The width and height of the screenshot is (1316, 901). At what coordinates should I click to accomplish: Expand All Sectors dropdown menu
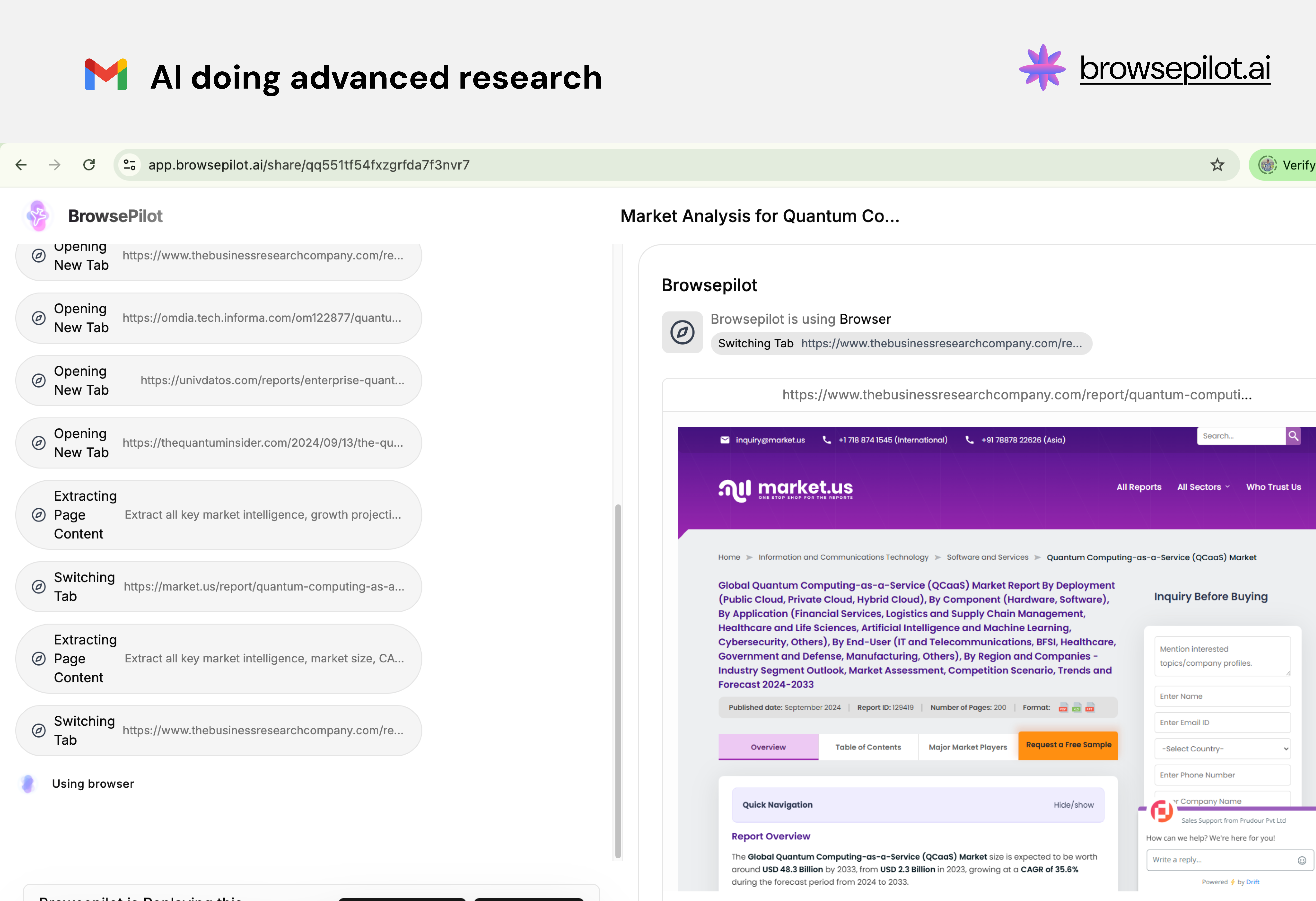[x=1203, y=487]
